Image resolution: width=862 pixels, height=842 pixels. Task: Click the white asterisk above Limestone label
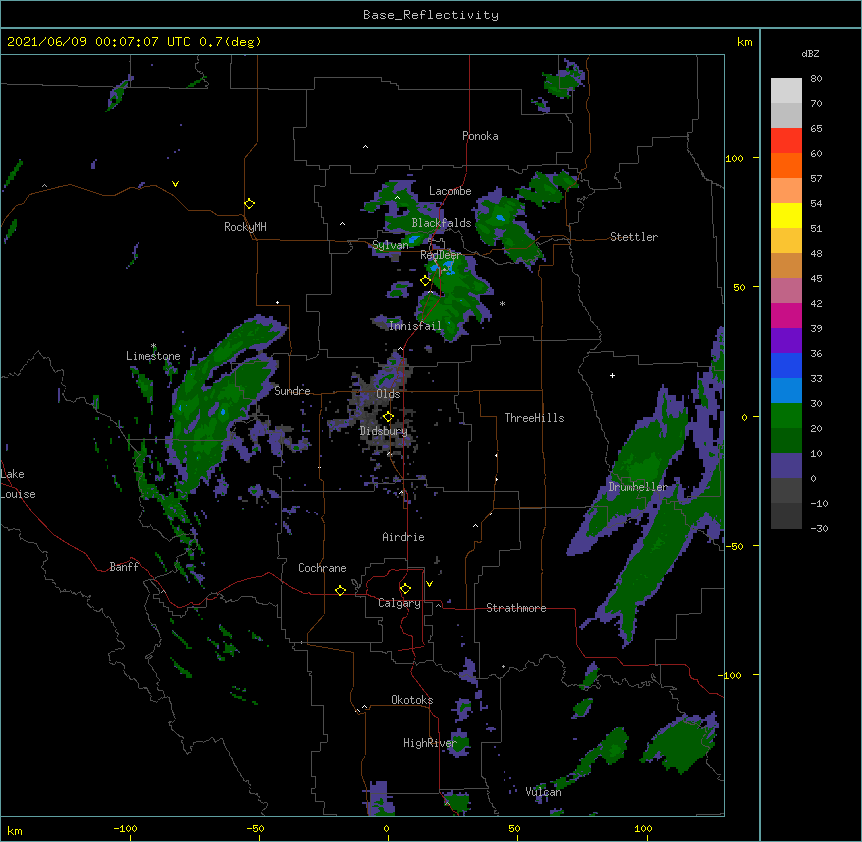click(153, 346)
